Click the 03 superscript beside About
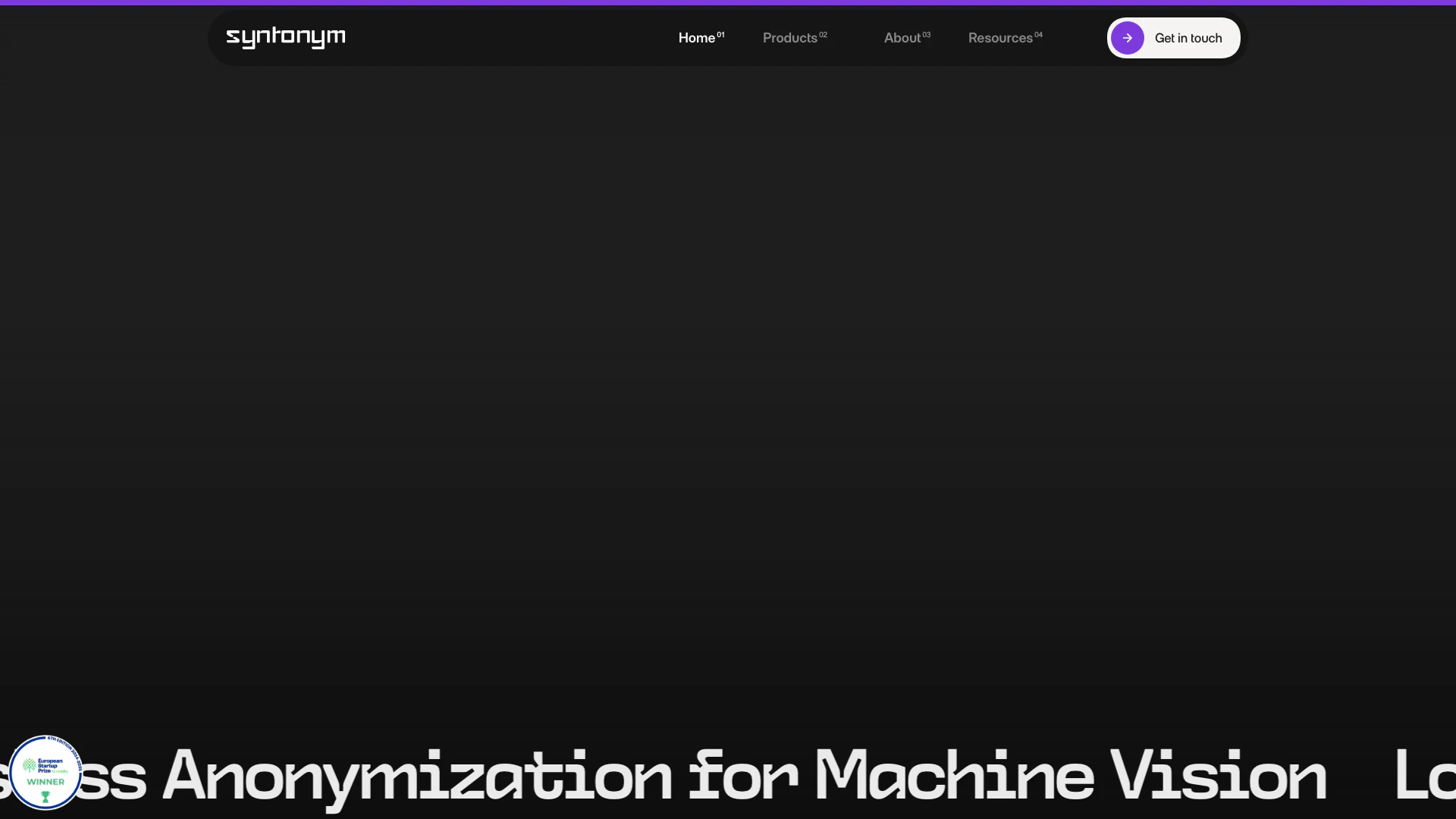 tap(926, 35)
